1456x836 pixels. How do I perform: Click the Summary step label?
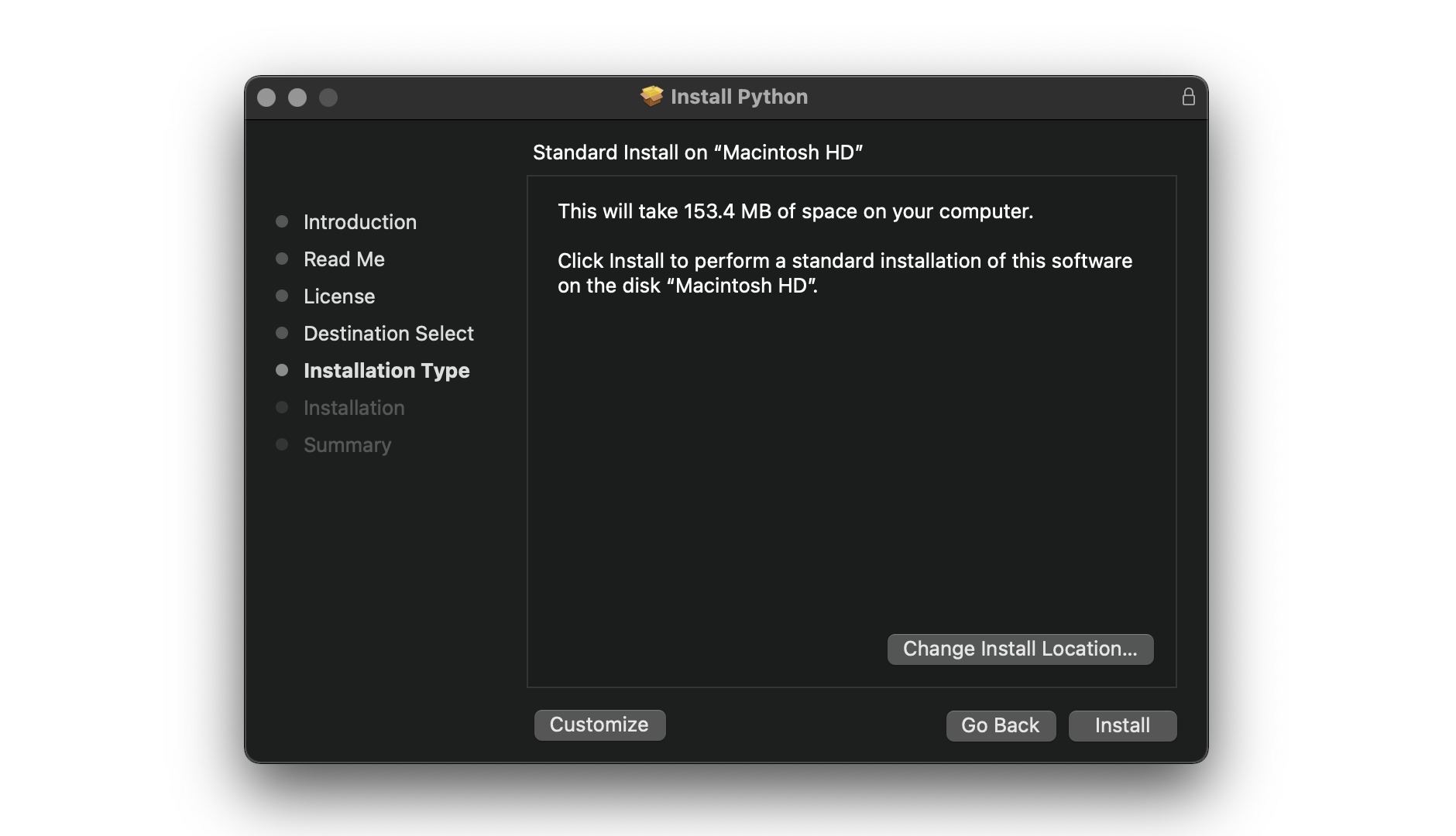pyautogui.click(x=347, y=445)
